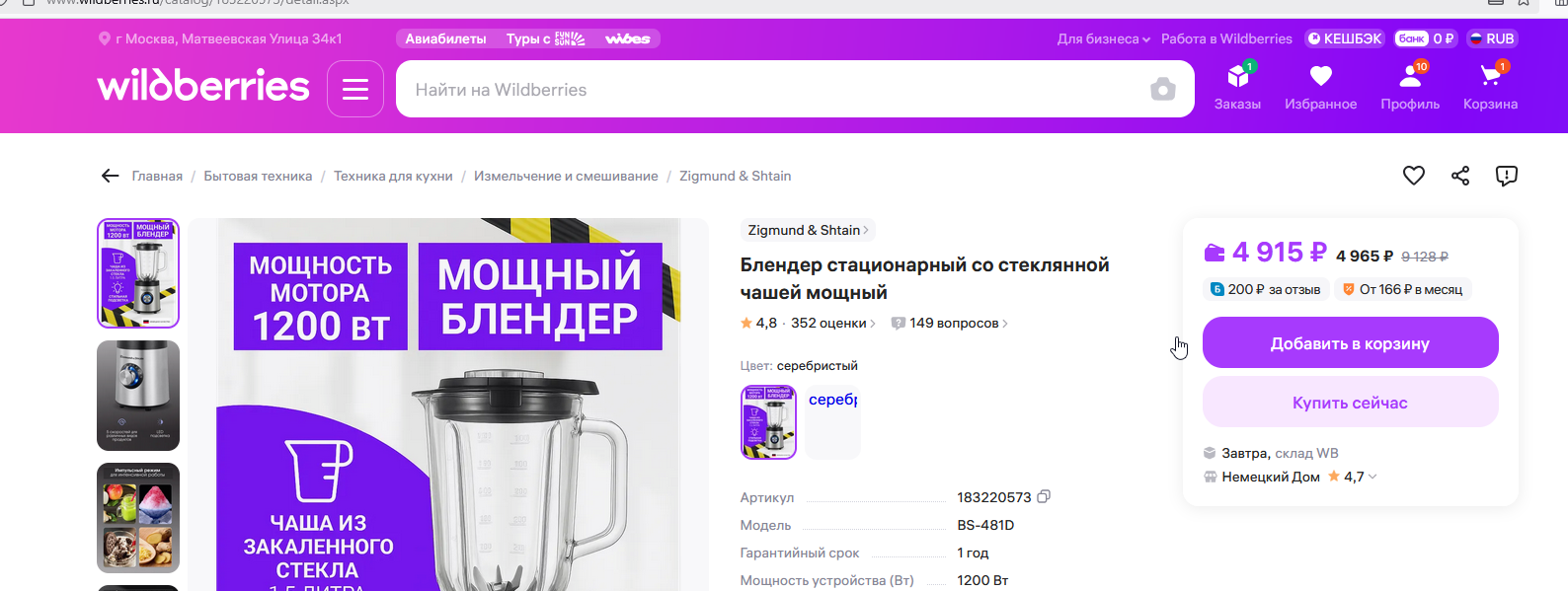This screenshot has height=591, width=1568.
Task: Click the wallet price 4 915 ₽
Action: pyautogui.click(x=1280, y=253)
